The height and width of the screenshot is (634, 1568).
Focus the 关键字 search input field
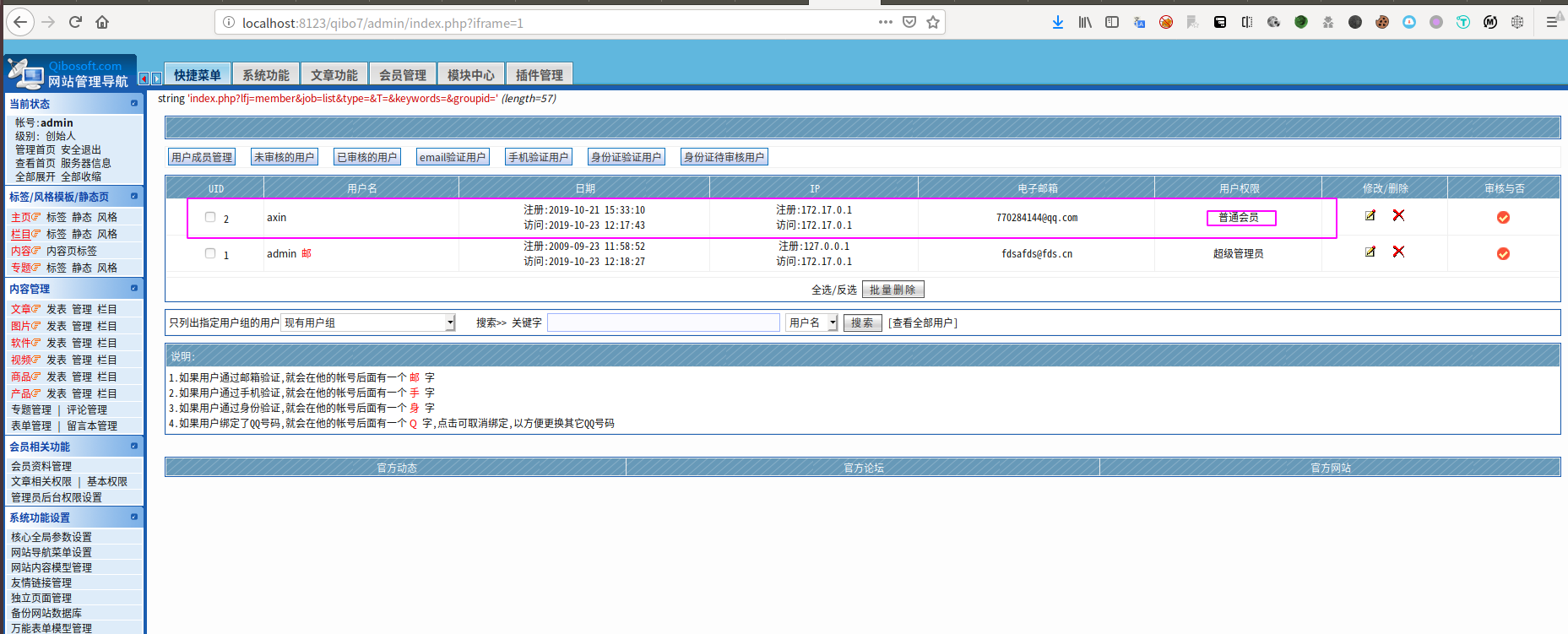tap(664, 322)
